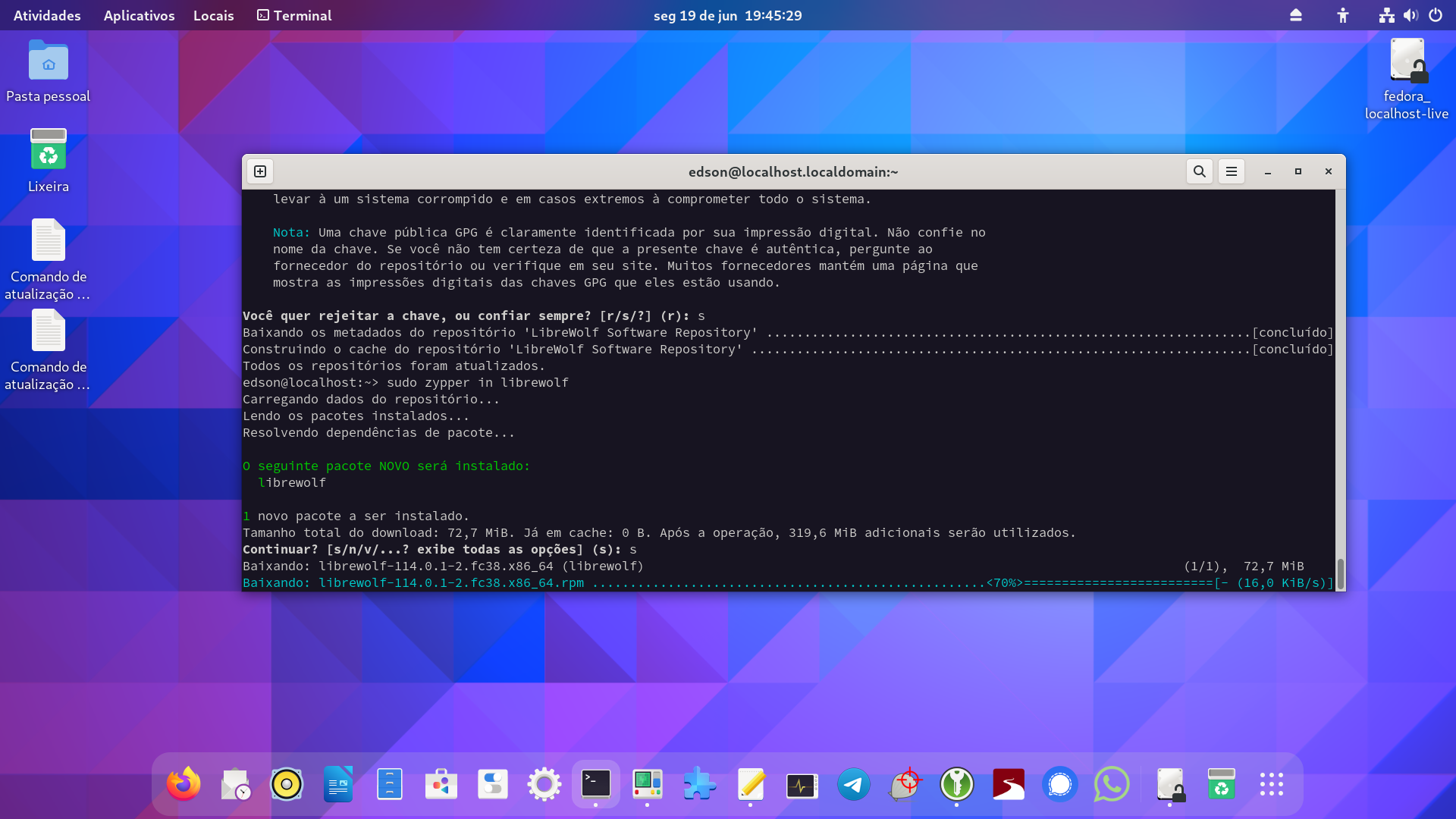The height and width of the screenshot is (819, 1456).
Task: Open the clock and calendar panel
Action: tap(727, 15)
